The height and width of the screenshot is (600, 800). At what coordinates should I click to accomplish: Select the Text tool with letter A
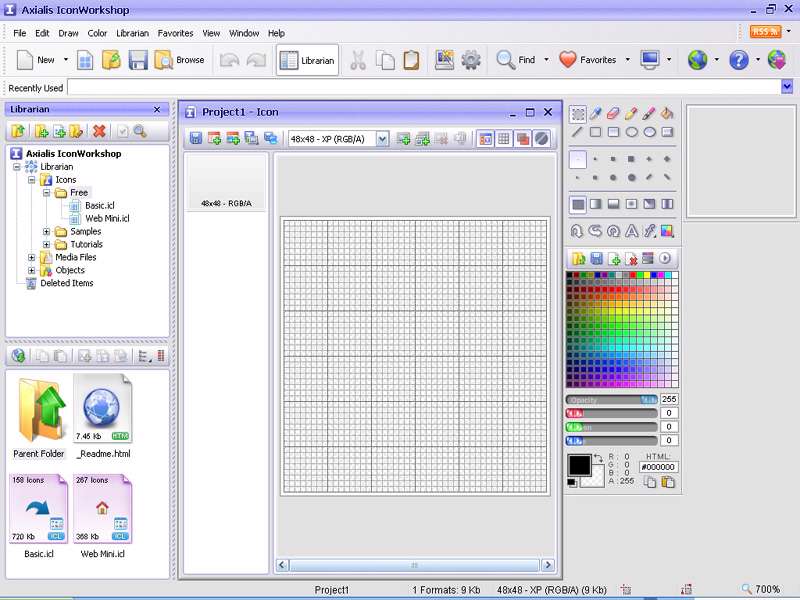click(x=631, y=231)
